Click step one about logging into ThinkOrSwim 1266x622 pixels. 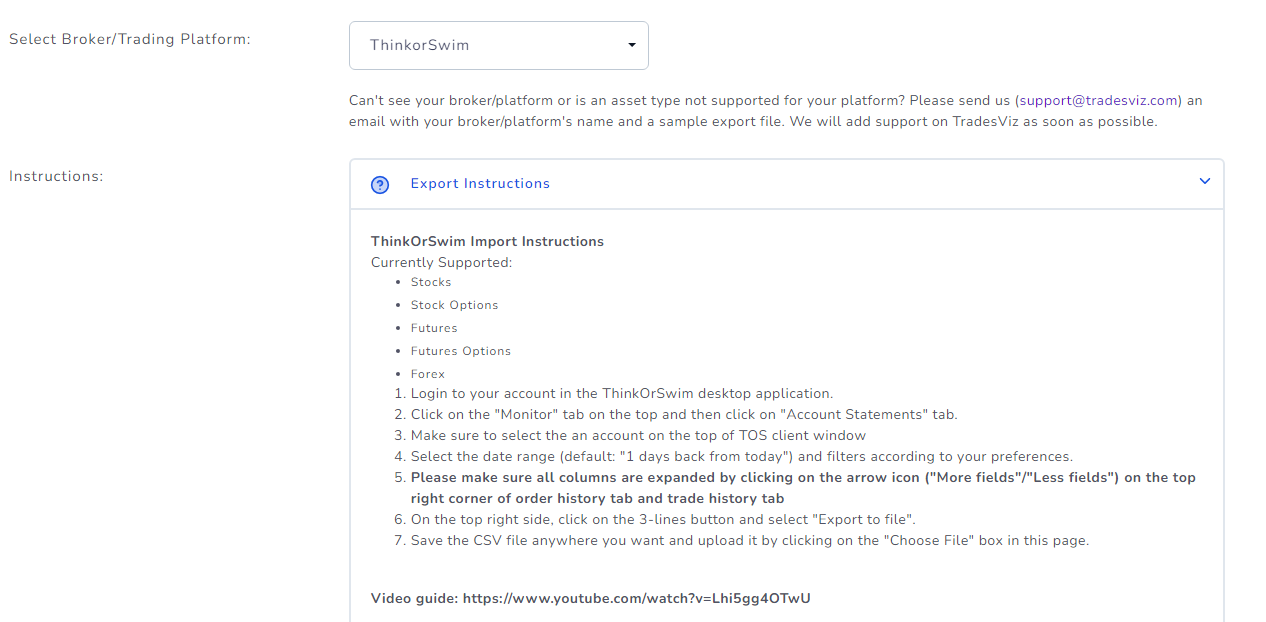tap(622, 393)
